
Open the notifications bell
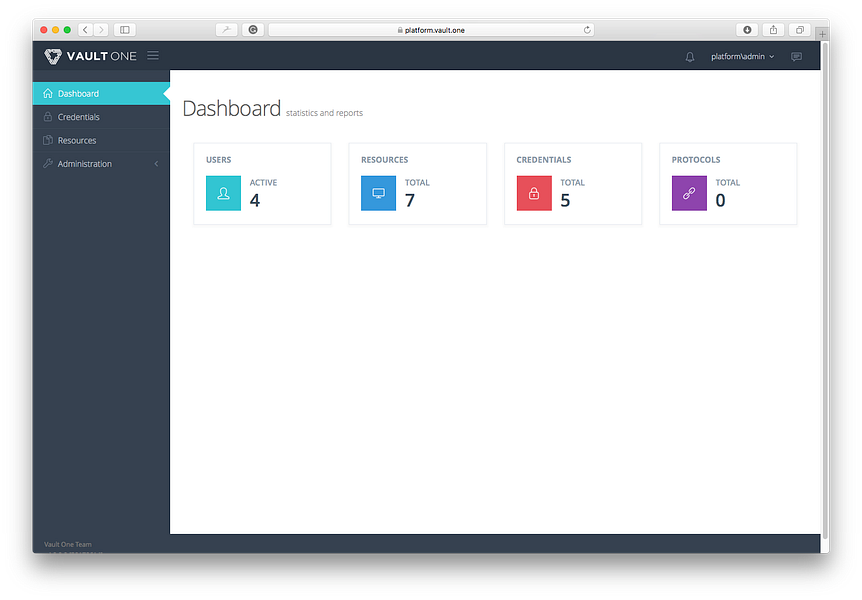[689, 57]
